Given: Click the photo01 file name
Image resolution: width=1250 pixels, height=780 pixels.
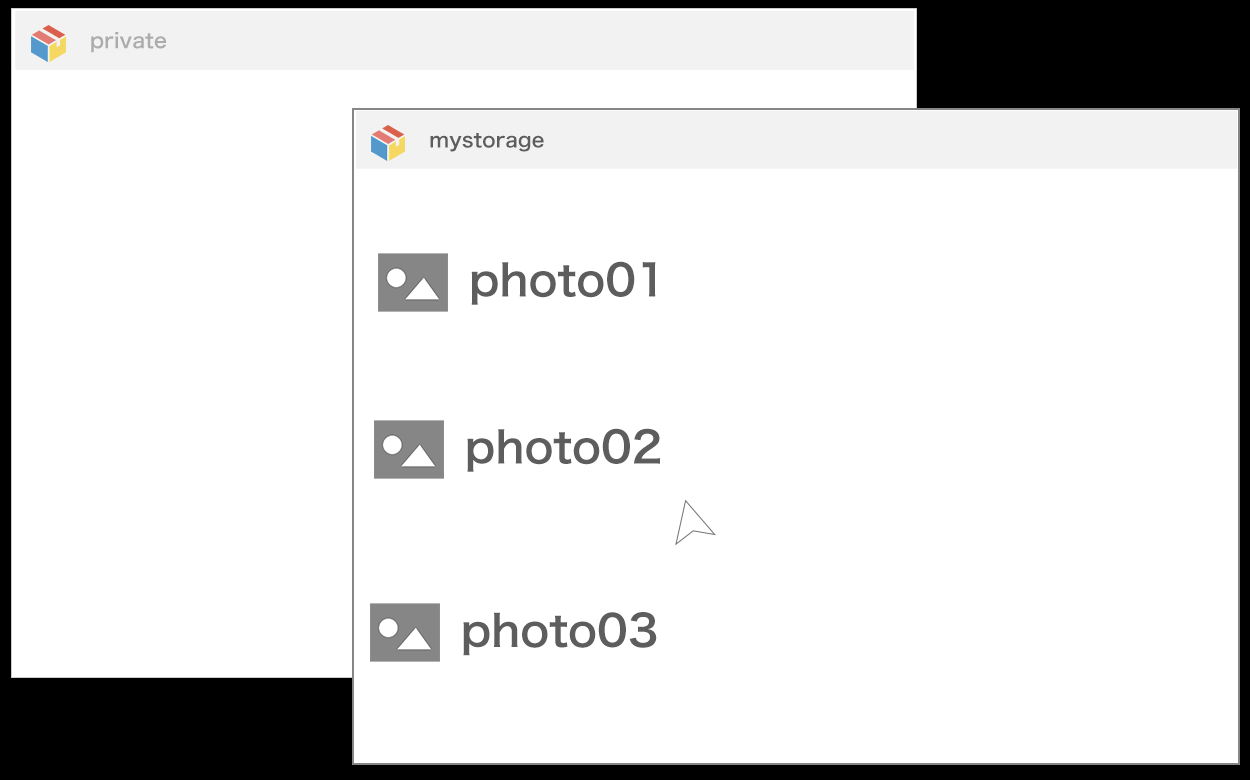Looking at the screenshot, I should (565, 282).
